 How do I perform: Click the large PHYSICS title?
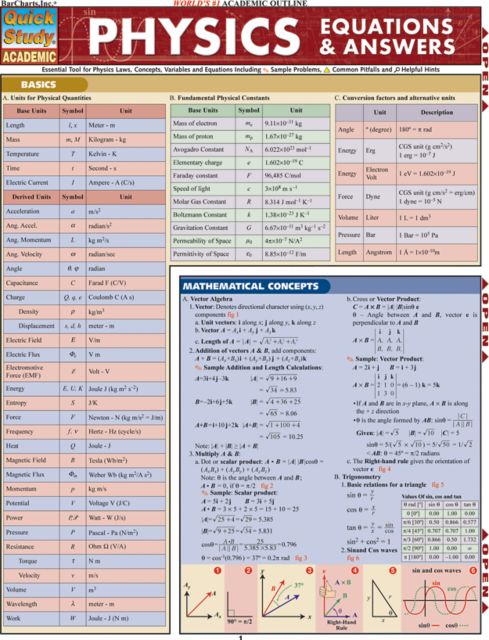coord(194,35)
